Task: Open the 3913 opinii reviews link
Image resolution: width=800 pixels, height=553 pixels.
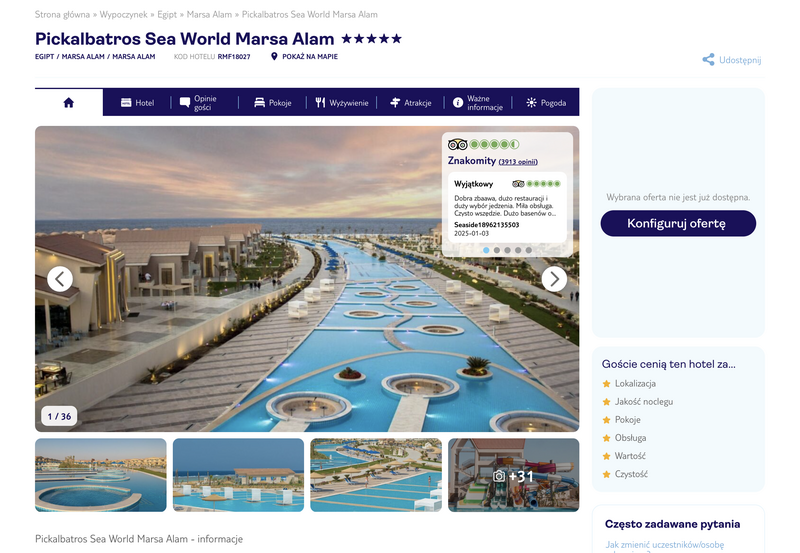Action: pyautogui.click(x=518, y=162)
